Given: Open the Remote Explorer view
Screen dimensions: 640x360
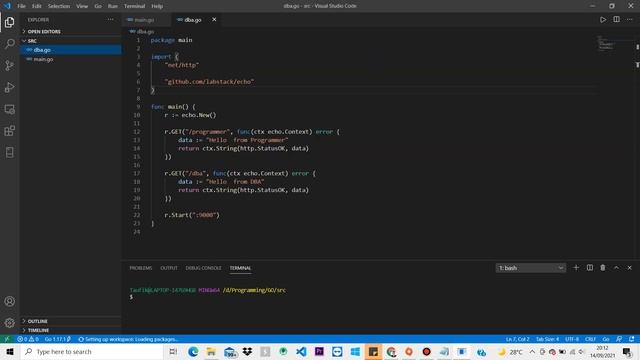Looking at the screenshot, I should [9, 109].
